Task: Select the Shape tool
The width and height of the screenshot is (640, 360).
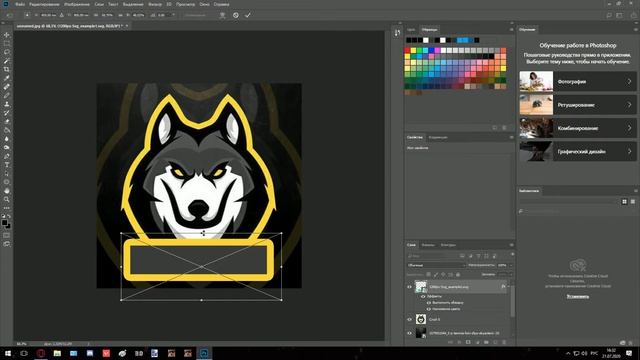Action: pos(7,182)
